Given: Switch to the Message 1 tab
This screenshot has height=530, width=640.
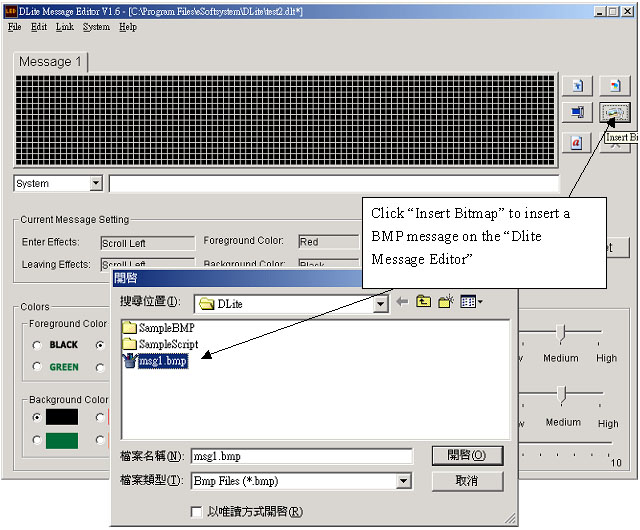Looking at the screenshot, I should (x=50, y=62).
